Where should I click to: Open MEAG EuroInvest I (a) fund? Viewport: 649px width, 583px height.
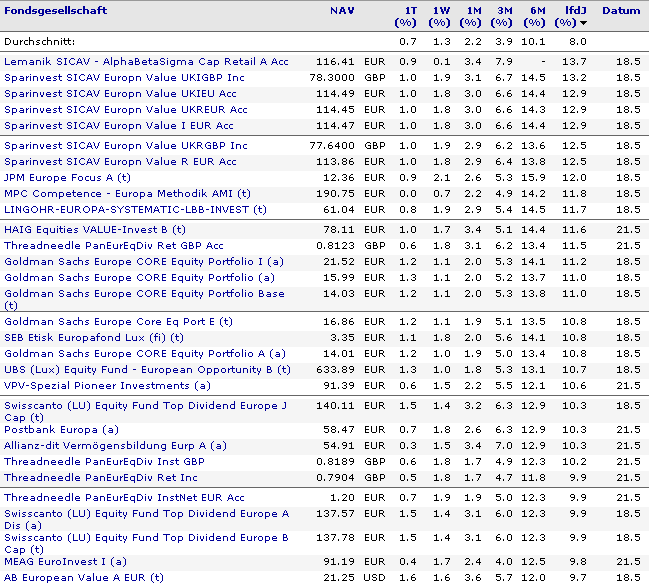click(x=65, y=561)
